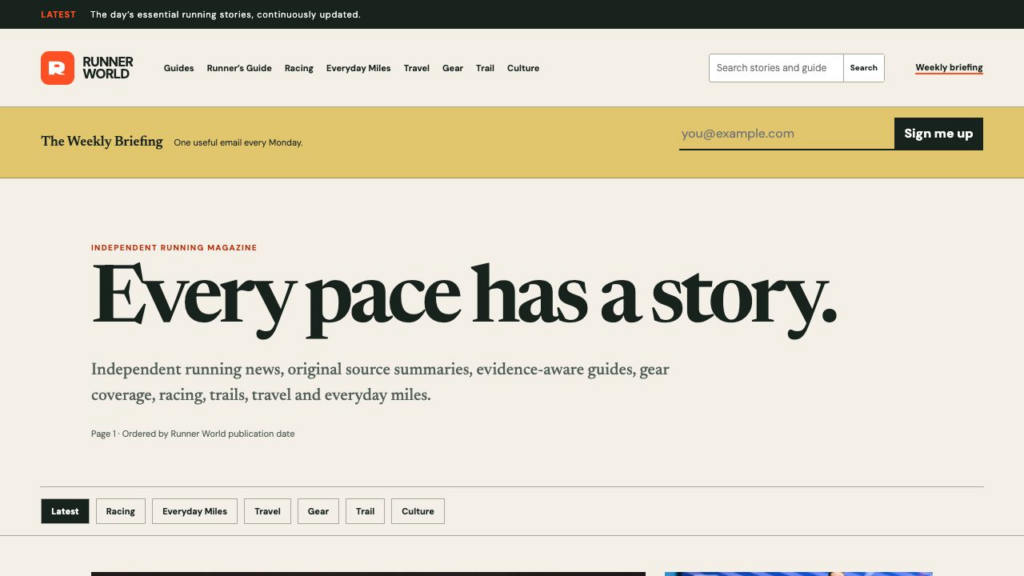Viewport: 1024px width, 576px height.
Task: Select the Racing filter tab
Action: point(120,511)
